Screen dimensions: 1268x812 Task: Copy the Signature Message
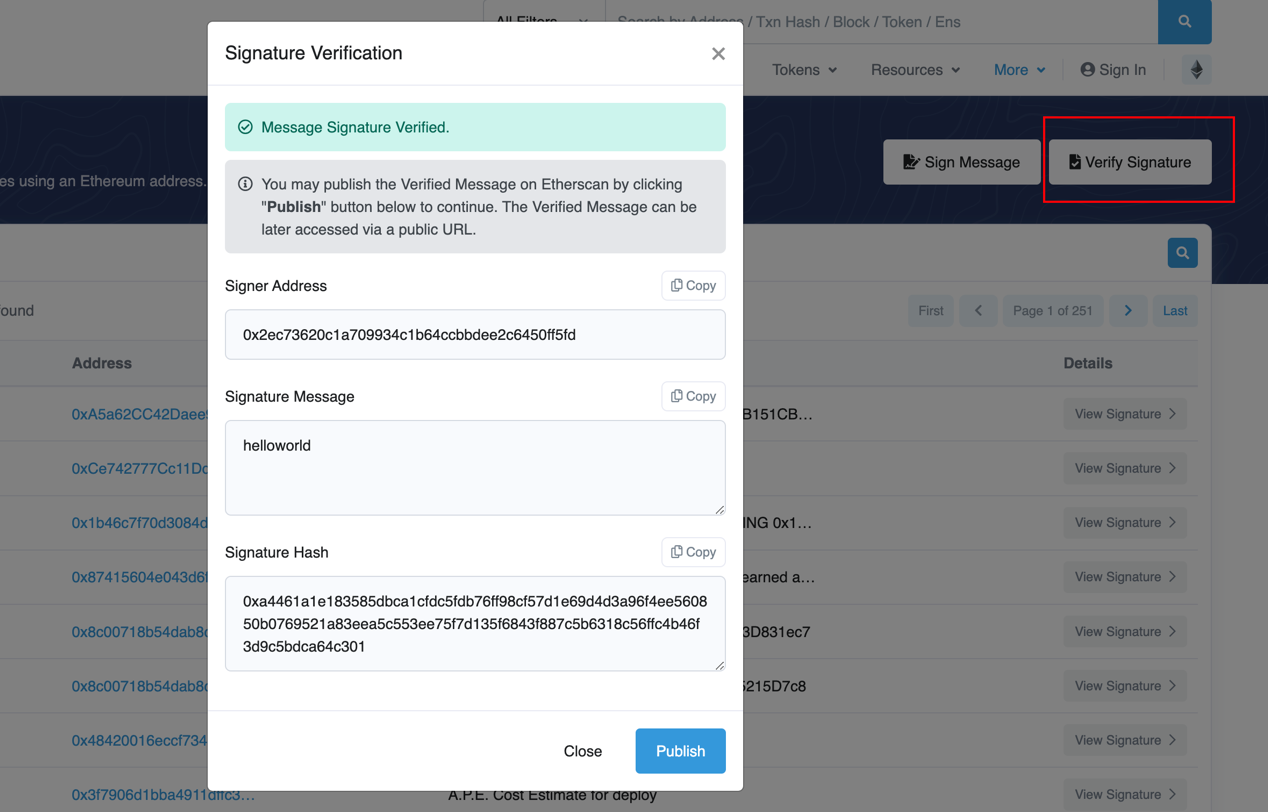pyautogui.click(x=693, y=397)
